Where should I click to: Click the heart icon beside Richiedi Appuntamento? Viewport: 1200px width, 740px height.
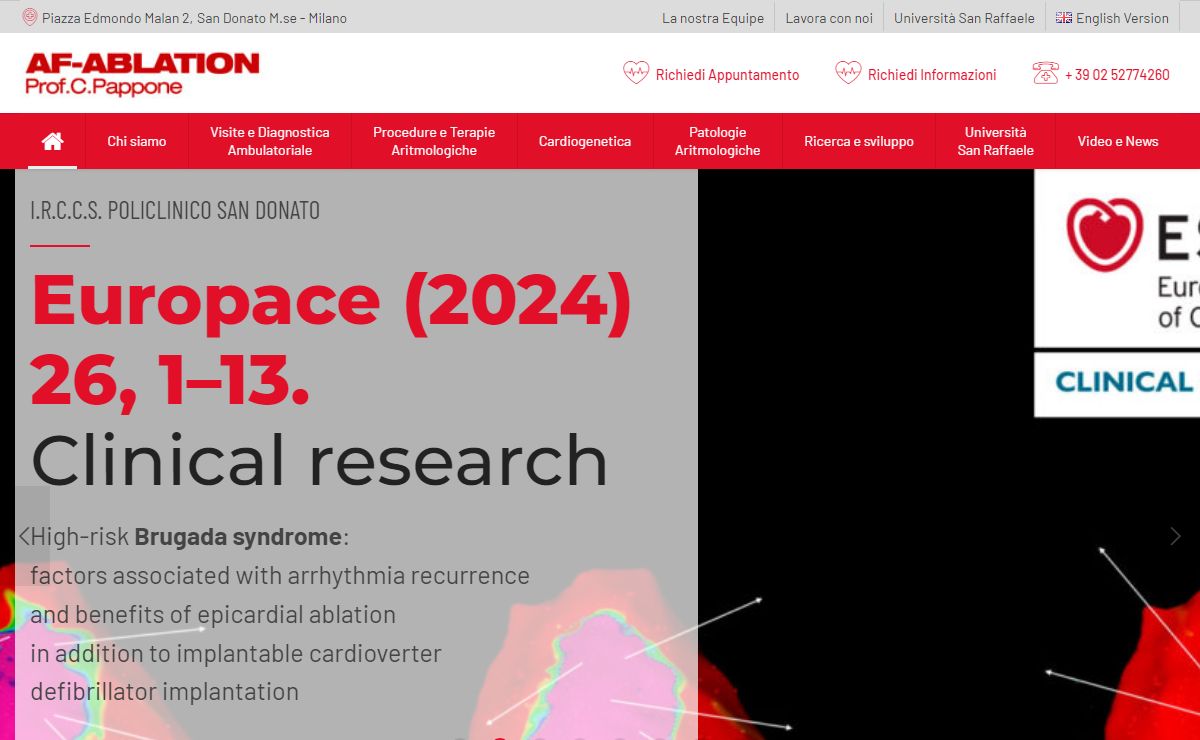636,73
